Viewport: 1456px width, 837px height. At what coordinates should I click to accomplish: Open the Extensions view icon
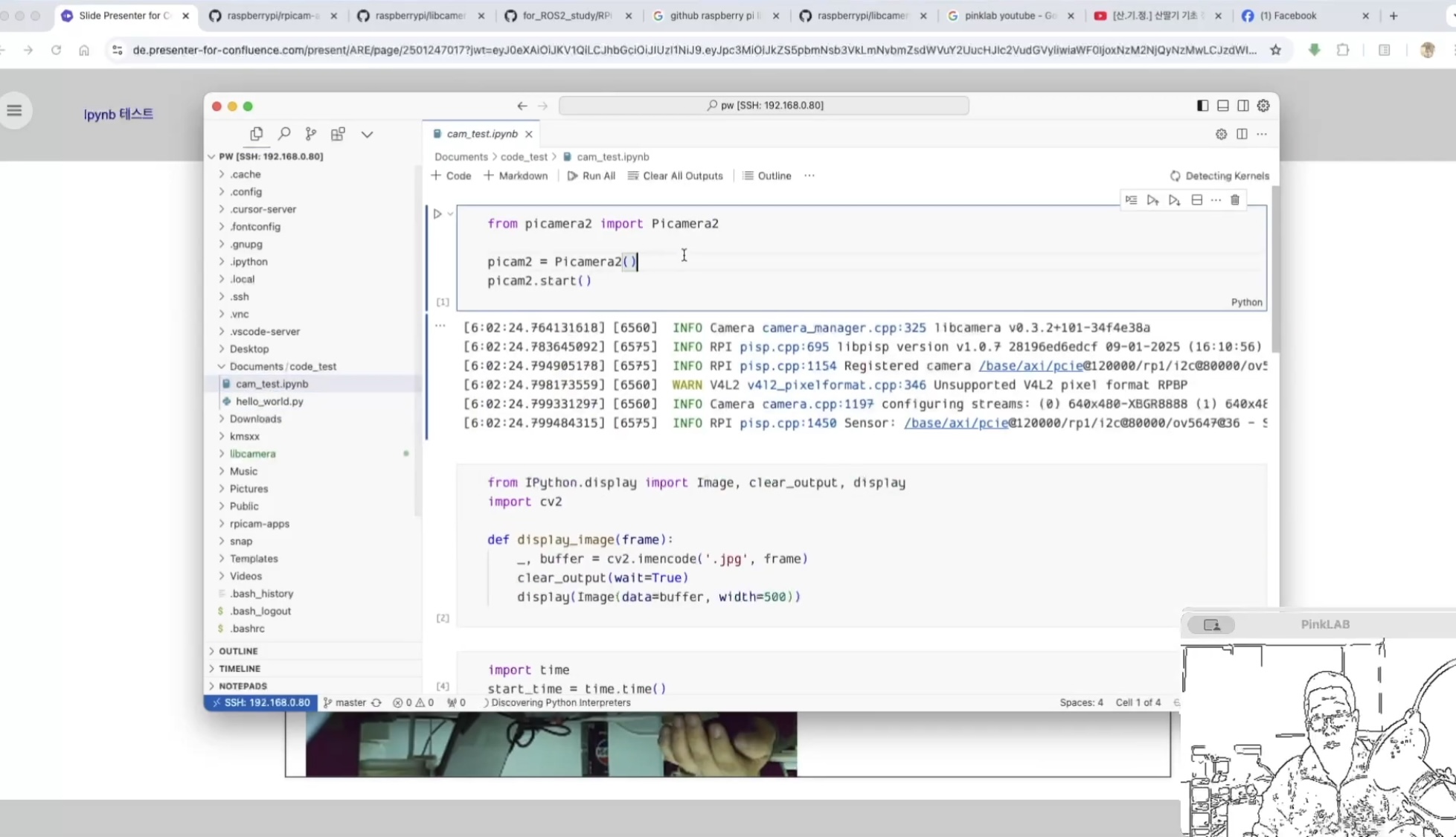(x=338, y=134)
